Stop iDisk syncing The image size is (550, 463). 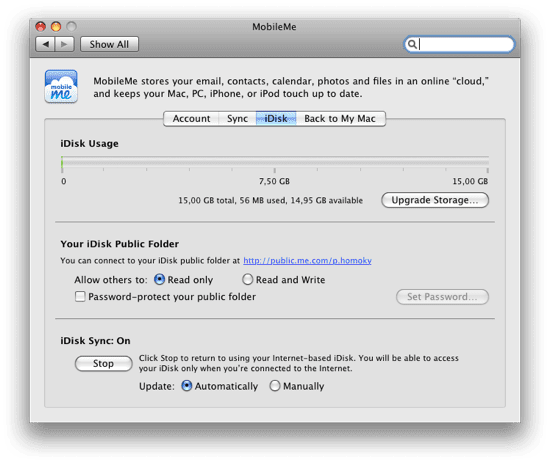pyautogui.click(x=103, y=363)
